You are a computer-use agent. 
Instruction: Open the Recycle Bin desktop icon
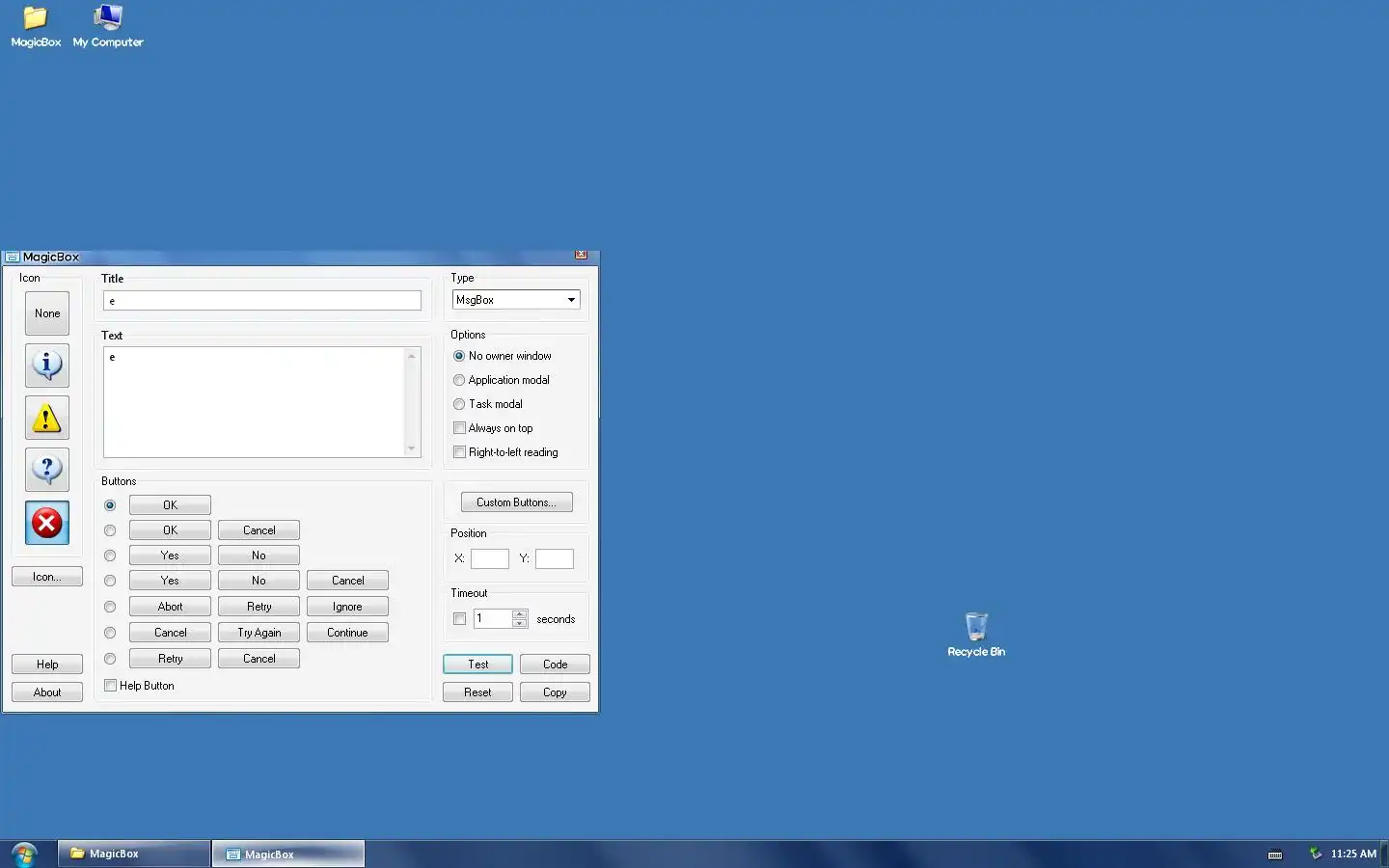pyautogui.click(x=976, y=635)
